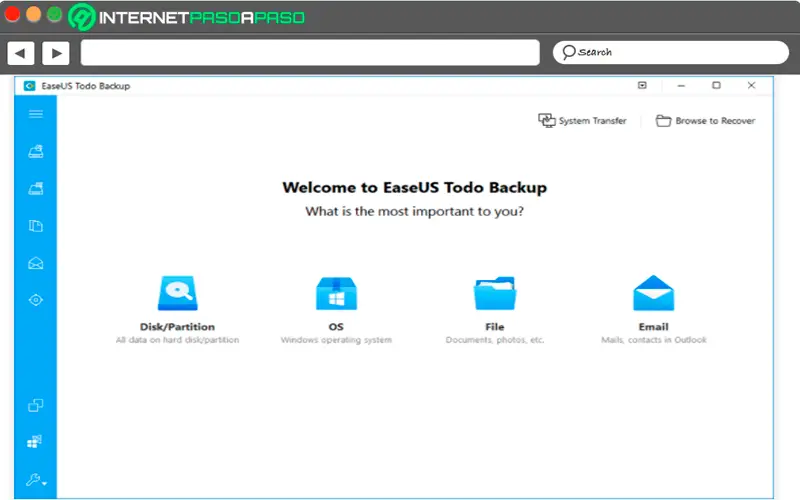Click the Search field
The image size is (800, 500).
tap(670, 52)
